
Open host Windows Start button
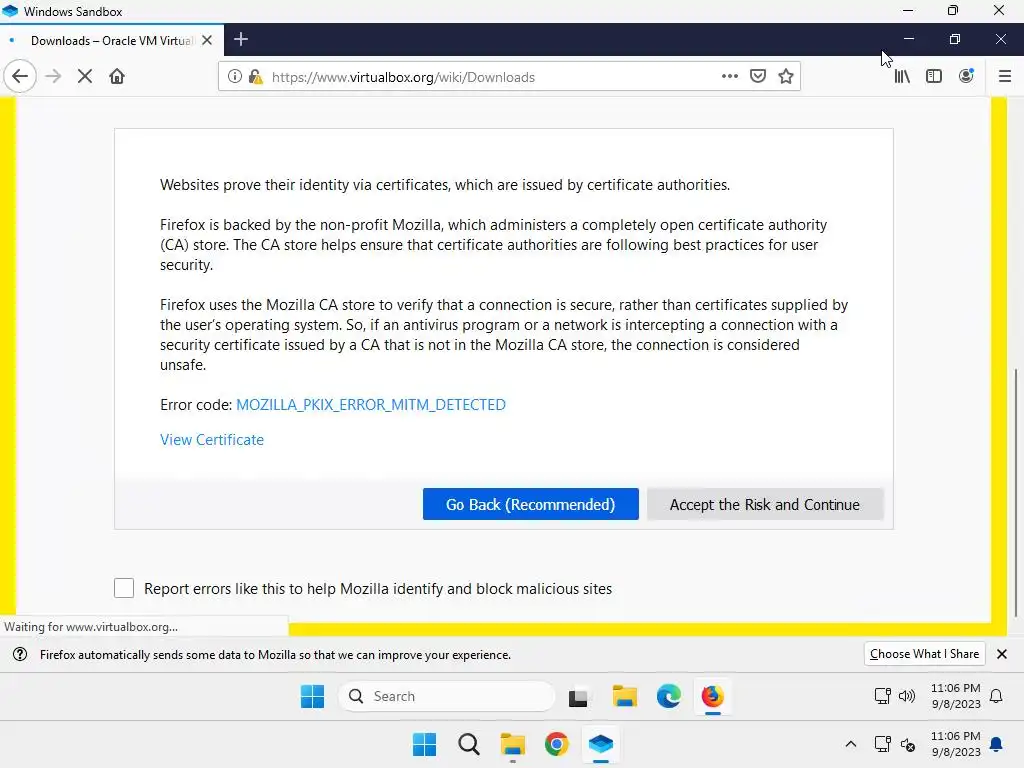click(424, 744)
